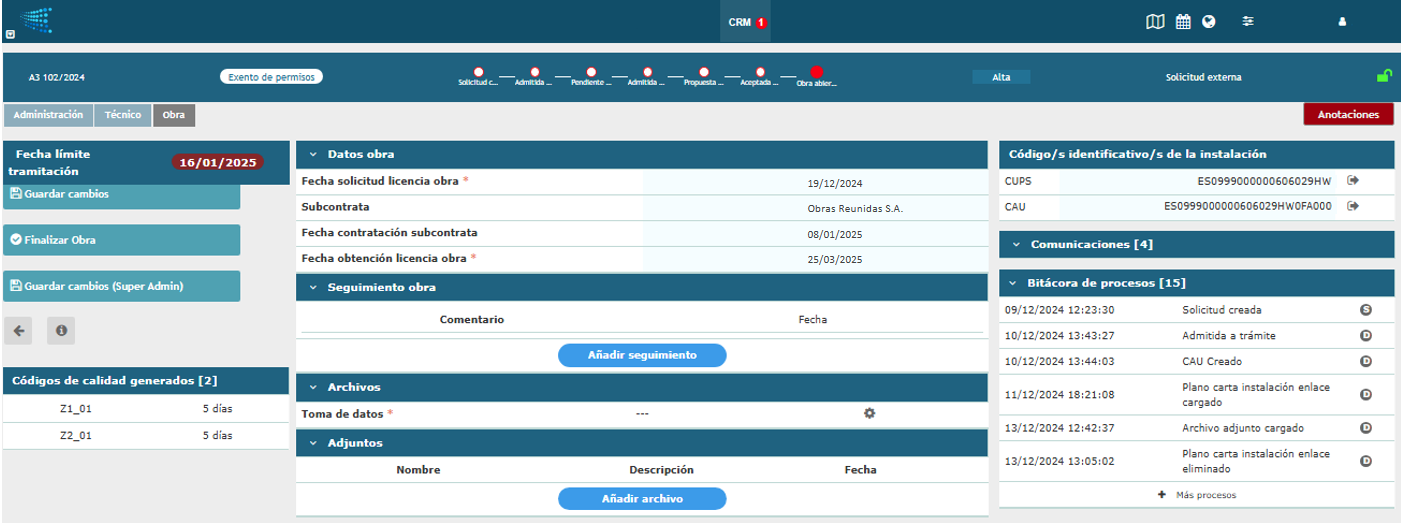Screen dimensions: 1401x523
Task: Click the gear icon for Toma de datos
Action: click(x=869, y=413)
